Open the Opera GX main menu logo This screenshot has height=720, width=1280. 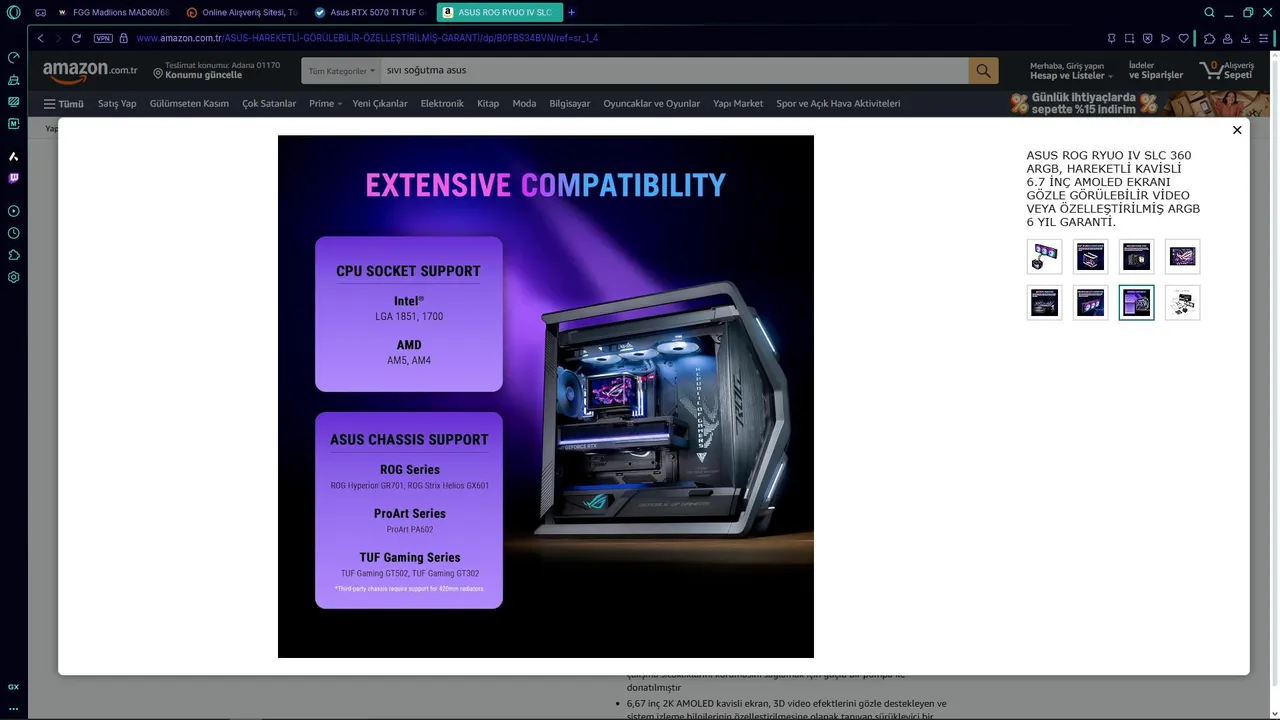[13, 12]
